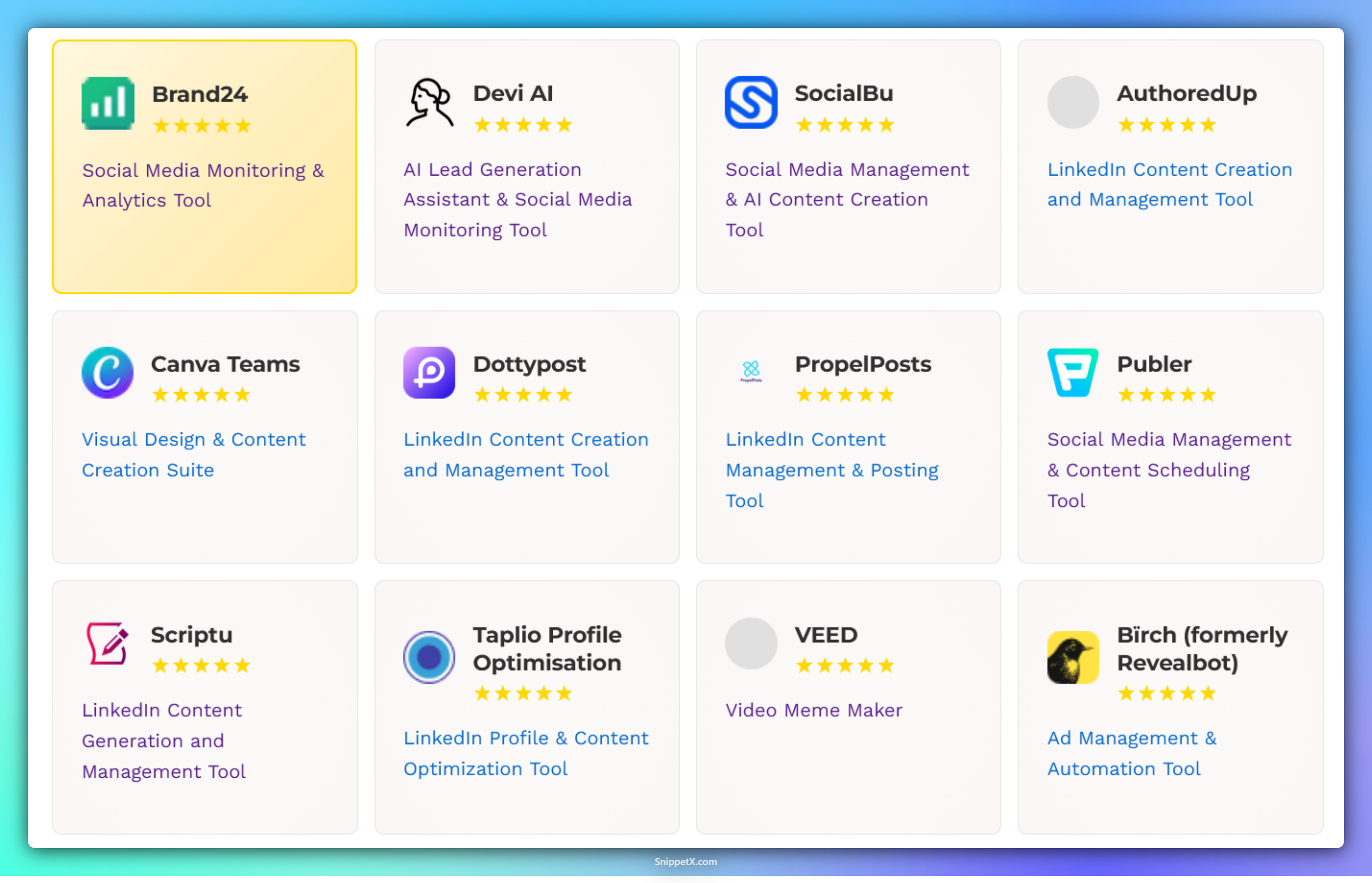
Task: Click the Dottypost purple logo
Action: click(430, 373)
